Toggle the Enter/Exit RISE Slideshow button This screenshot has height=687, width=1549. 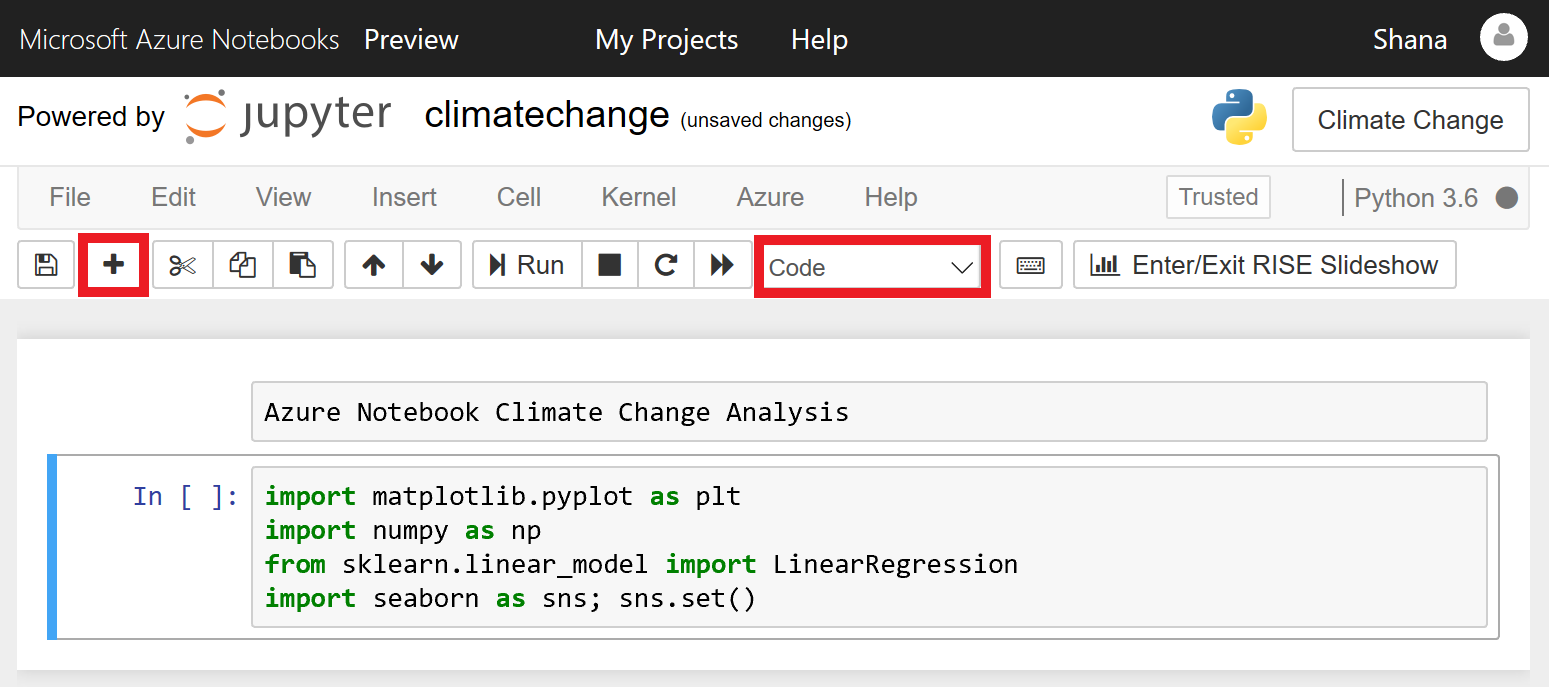[x=1264, y=265]
